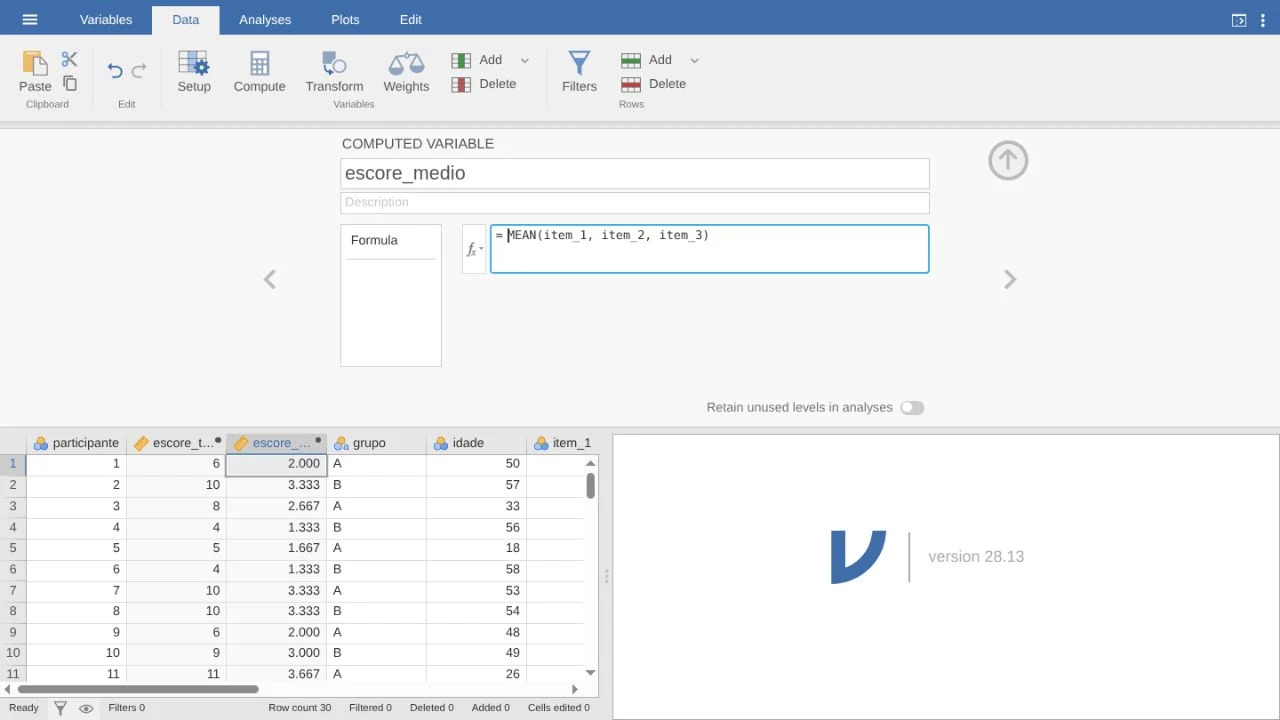Select row number 1 header
This screenshot has height=720, width=1280.
coord(13,464)
